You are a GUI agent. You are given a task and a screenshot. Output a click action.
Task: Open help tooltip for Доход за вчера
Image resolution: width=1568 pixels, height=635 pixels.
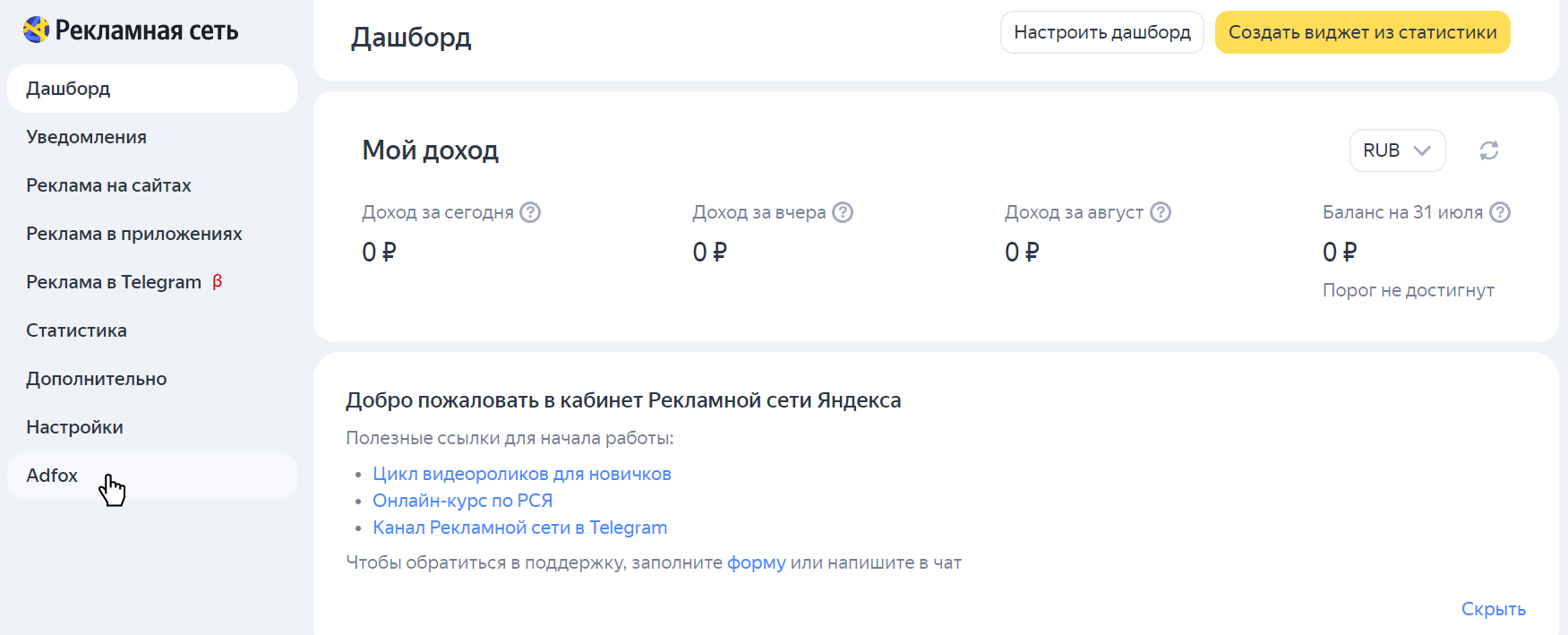[843, 212]
